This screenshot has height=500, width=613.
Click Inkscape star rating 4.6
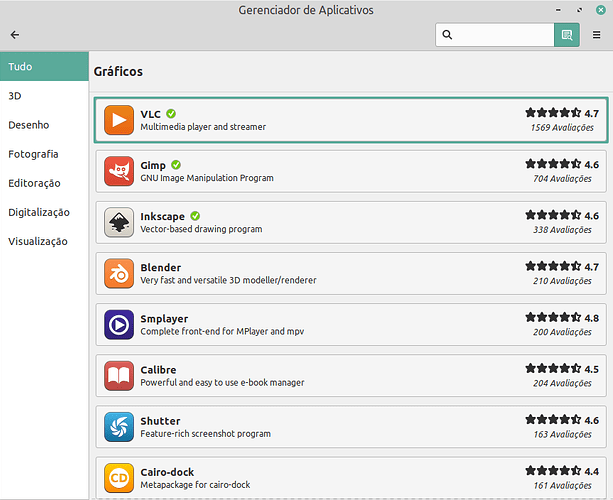coord(562,215)
